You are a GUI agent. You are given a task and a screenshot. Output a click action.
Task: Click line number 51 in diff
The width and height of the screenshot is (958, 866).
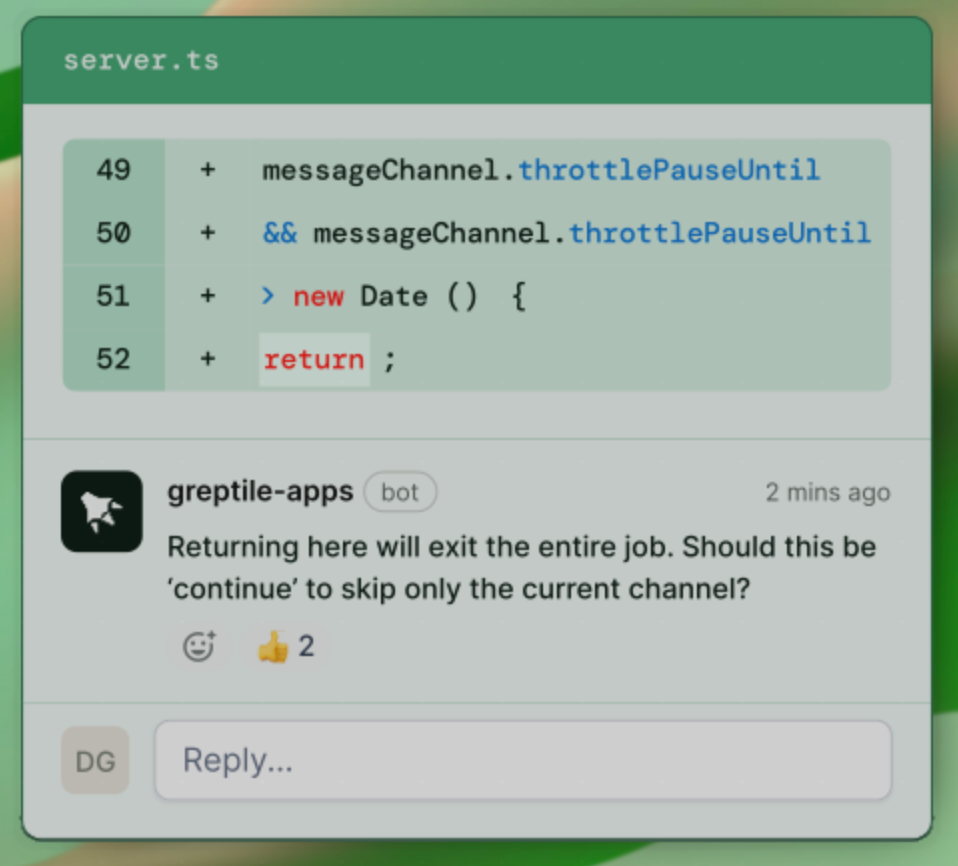(x=114, y=296)
